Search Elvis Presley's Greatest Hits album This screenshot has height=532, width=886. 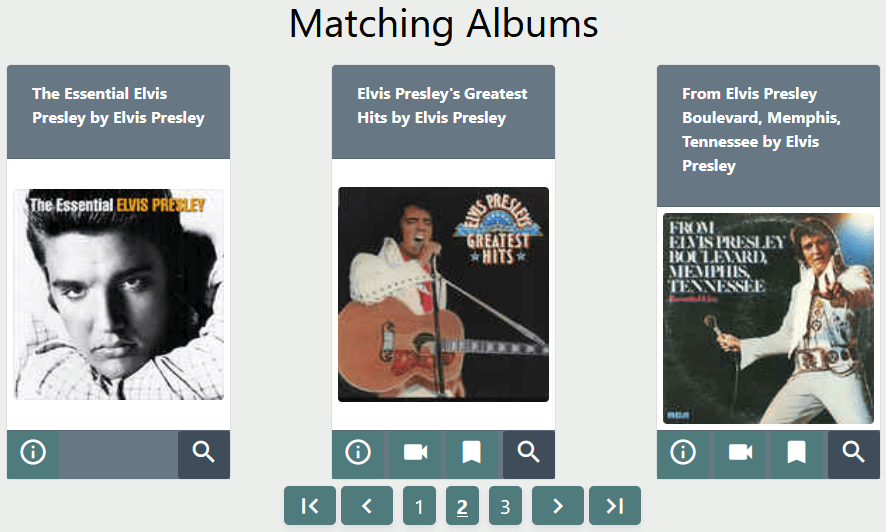529,453
